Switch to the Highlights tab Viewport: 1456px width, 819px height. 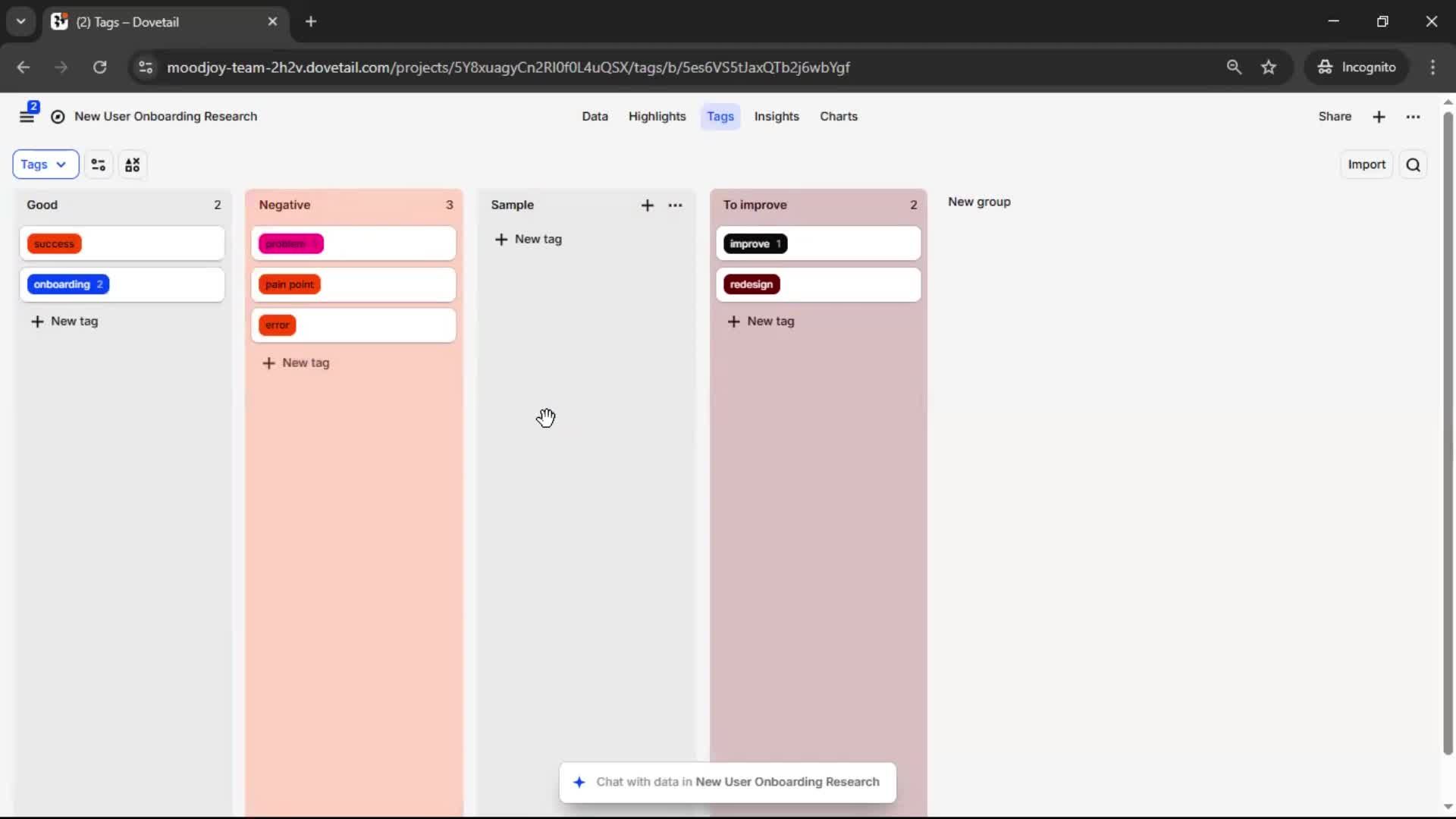[657, 116]
